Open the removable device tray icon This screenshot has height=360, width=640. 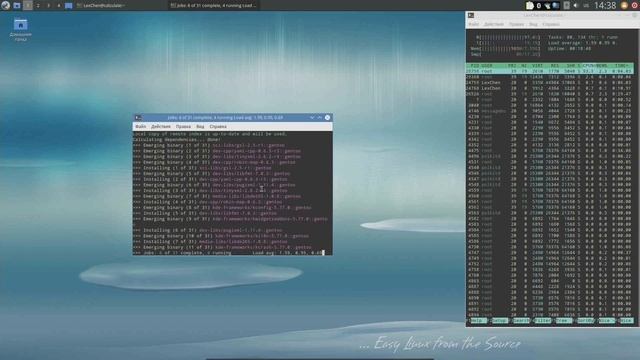point(567,5)
